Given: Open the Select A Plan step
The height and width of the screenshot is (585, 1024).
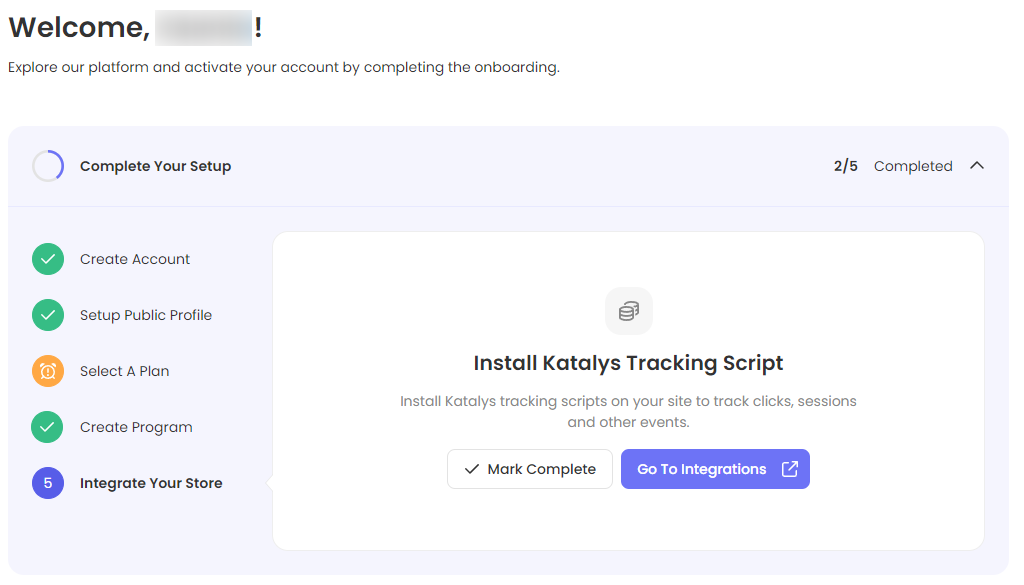Looking at the screenshot, I should point(125,371).
